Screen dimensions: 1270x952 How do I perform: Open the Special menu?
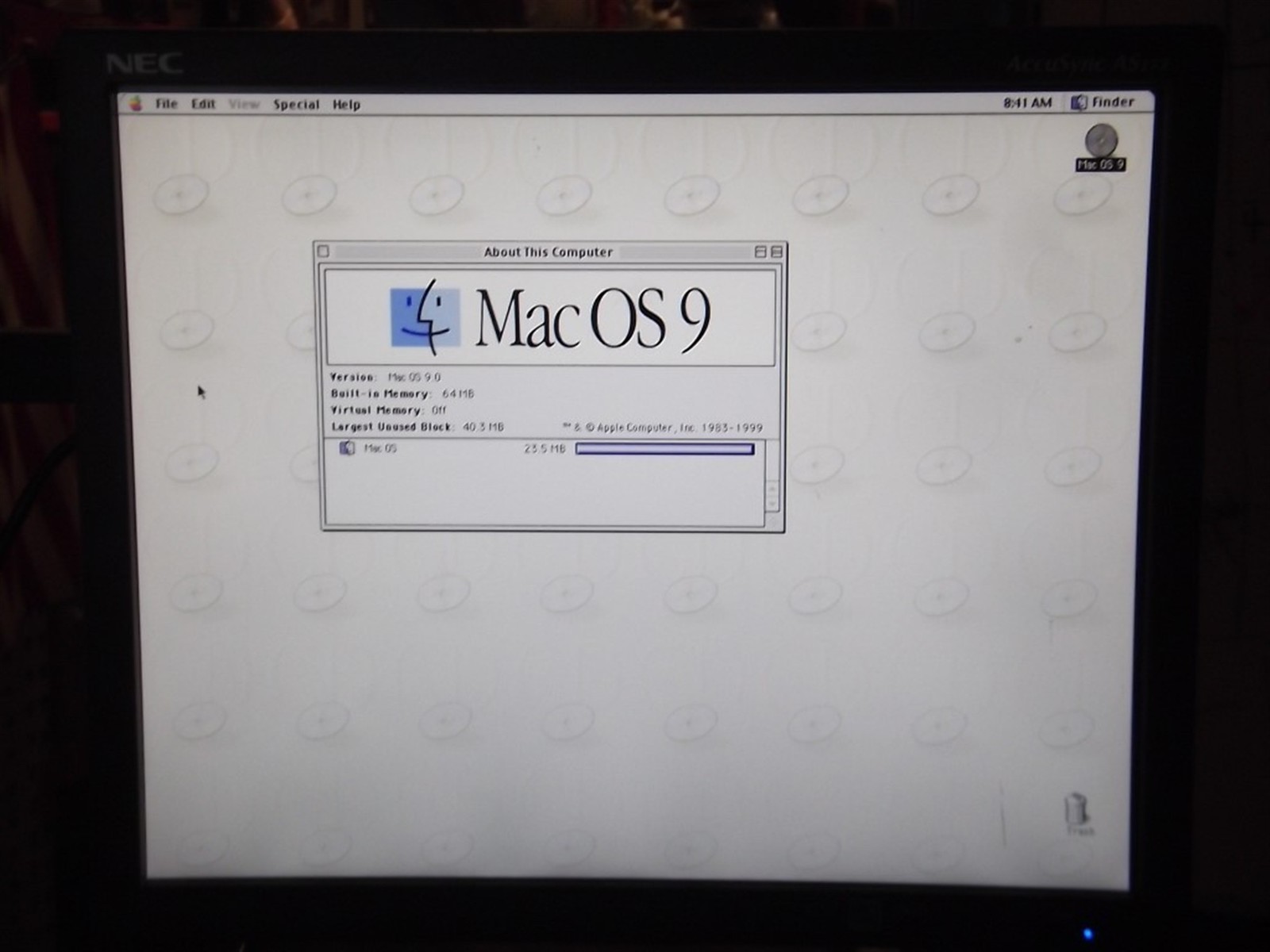click(296, 105)
